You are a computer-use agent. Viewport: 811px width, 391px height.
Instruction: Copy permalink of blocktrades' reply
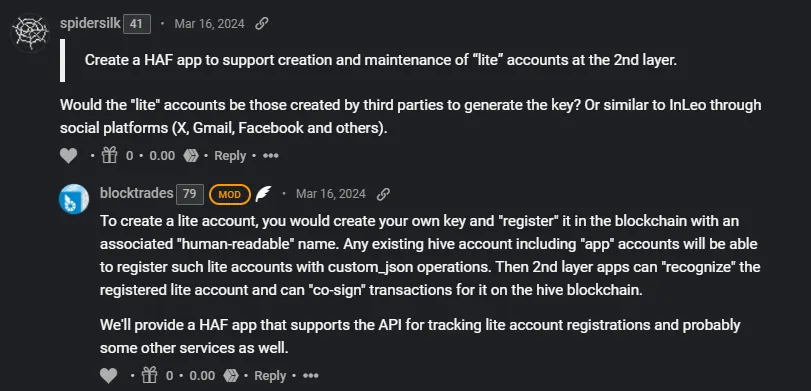coord(383,194)
